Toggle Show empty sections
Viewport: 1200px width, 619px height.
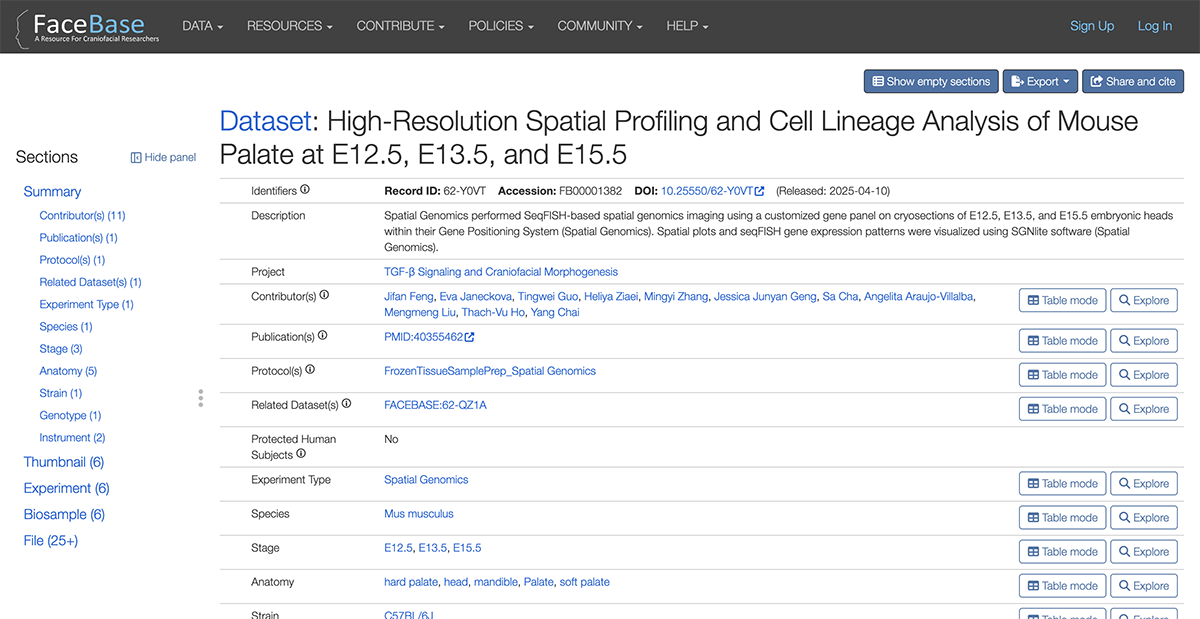coord(930,81)
